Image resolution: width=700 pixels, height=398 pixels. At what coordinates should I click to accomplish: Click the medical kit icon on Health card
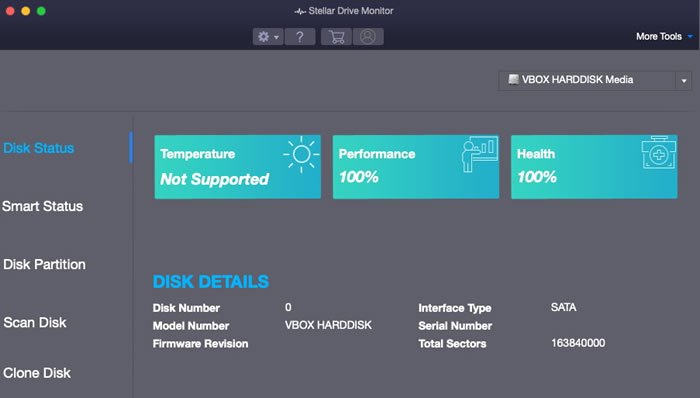coord(658,153)
